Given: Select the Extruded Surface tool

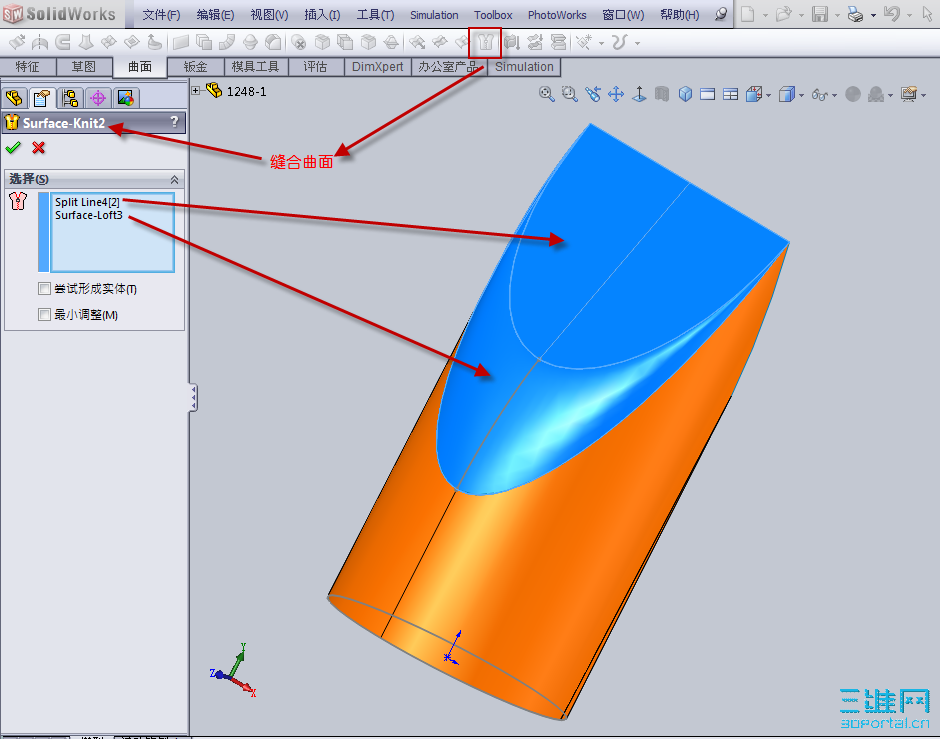Looking at the screenshot, I should [x=17, y=42].
